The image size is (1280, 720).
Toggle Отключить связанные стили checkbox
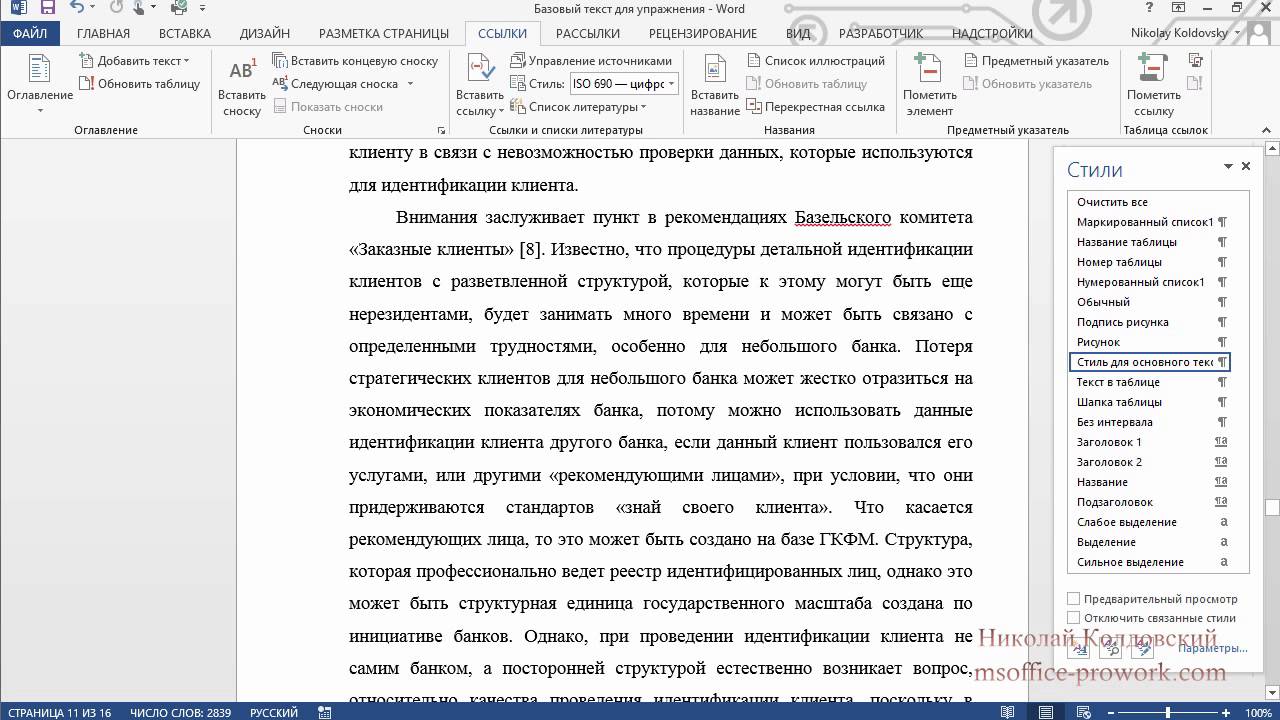(1074, 618)
